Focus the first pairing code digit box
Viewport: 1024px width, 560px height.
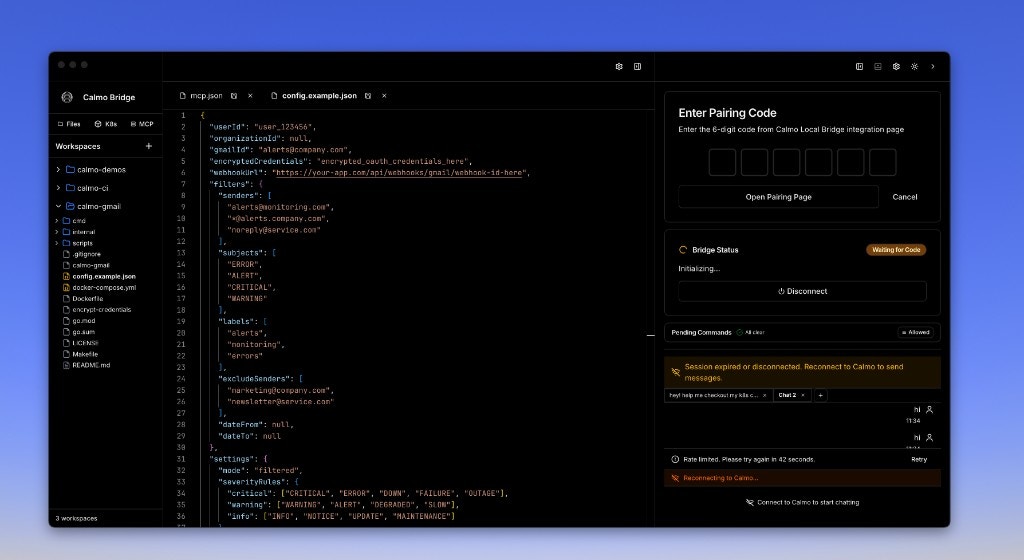pyautogui.click(x=722, y=163)
